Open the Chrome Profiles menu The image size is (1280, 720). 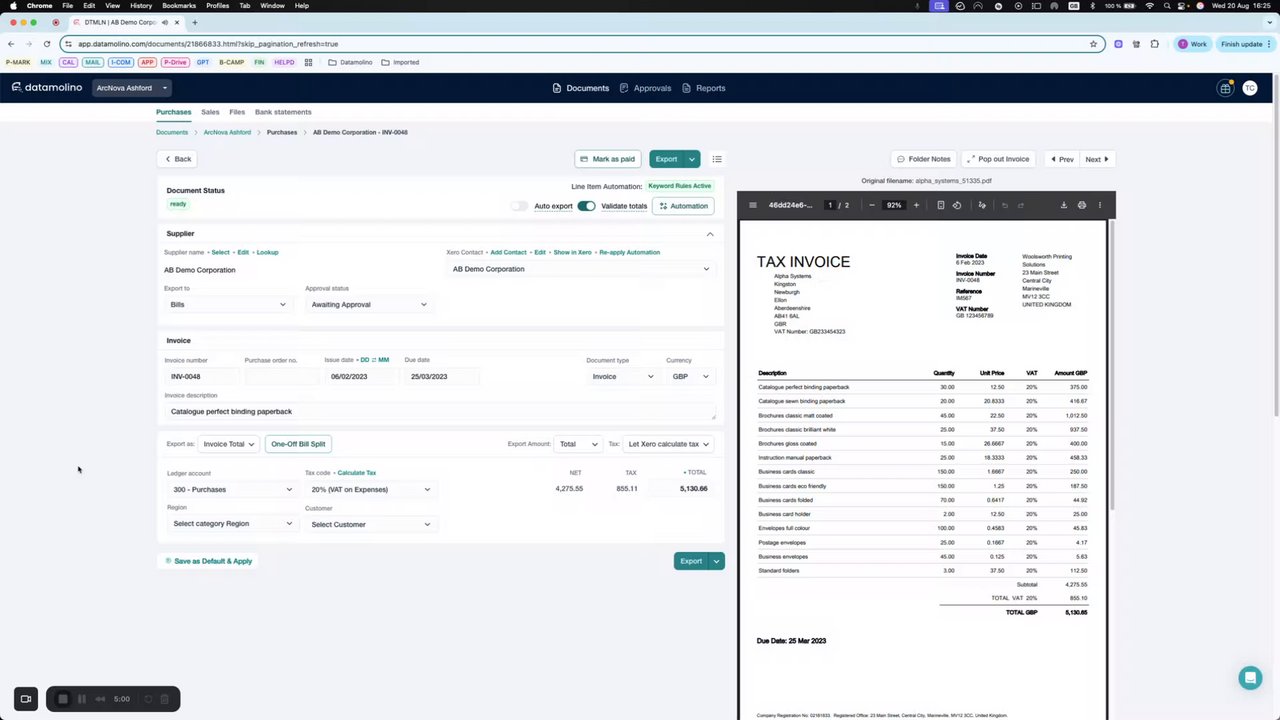click(217, 6)
